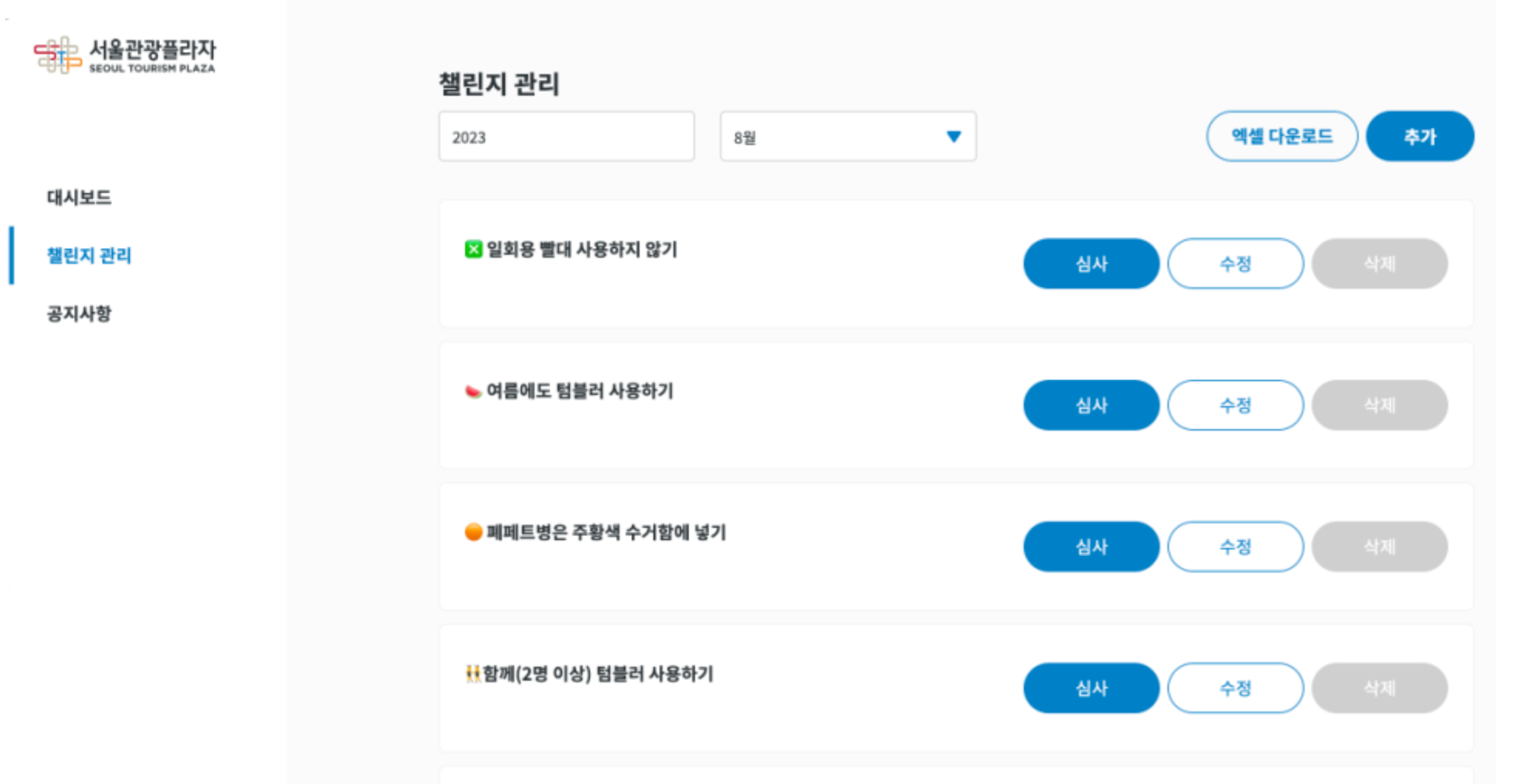1513x784 pixels.
Task: Click the Seoul Tourism Plaza logo
Action: [x=125, y=55]
